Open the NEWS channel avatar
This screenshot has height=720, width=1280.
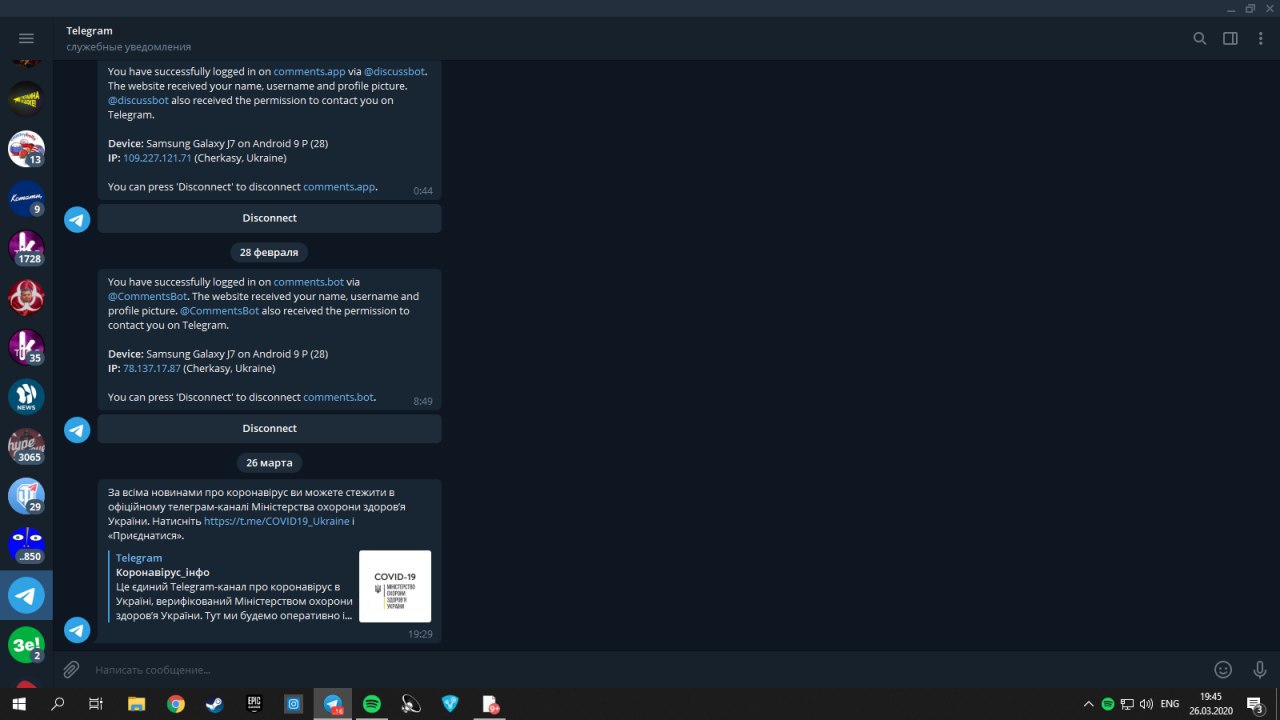pyautogui.click(x=26, y=397)
